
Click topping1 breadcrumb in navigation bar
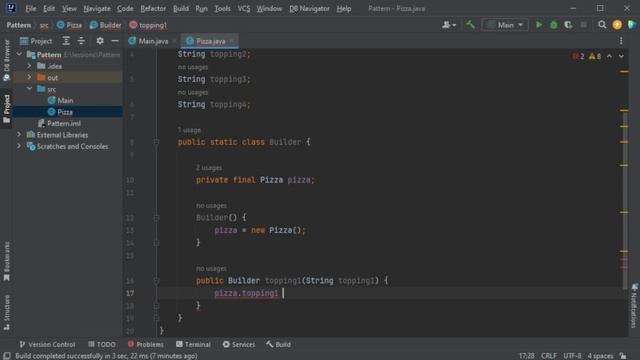point(148,25)
